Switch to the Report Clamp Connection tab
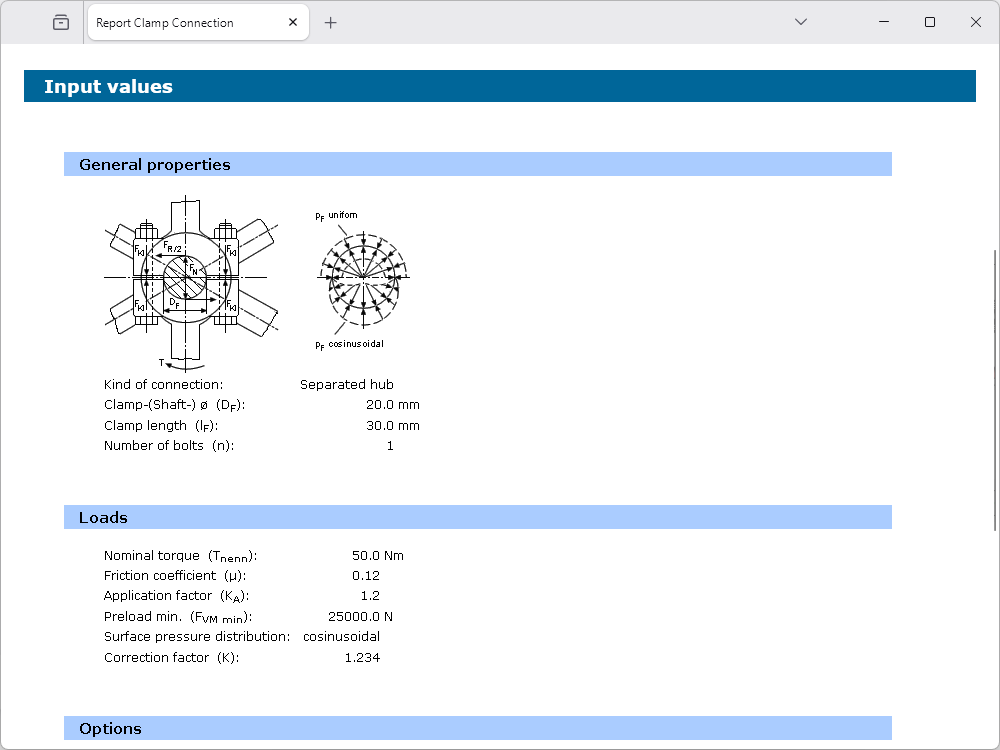This screenshot has width=1000, height=750. [x=180, y=22]
